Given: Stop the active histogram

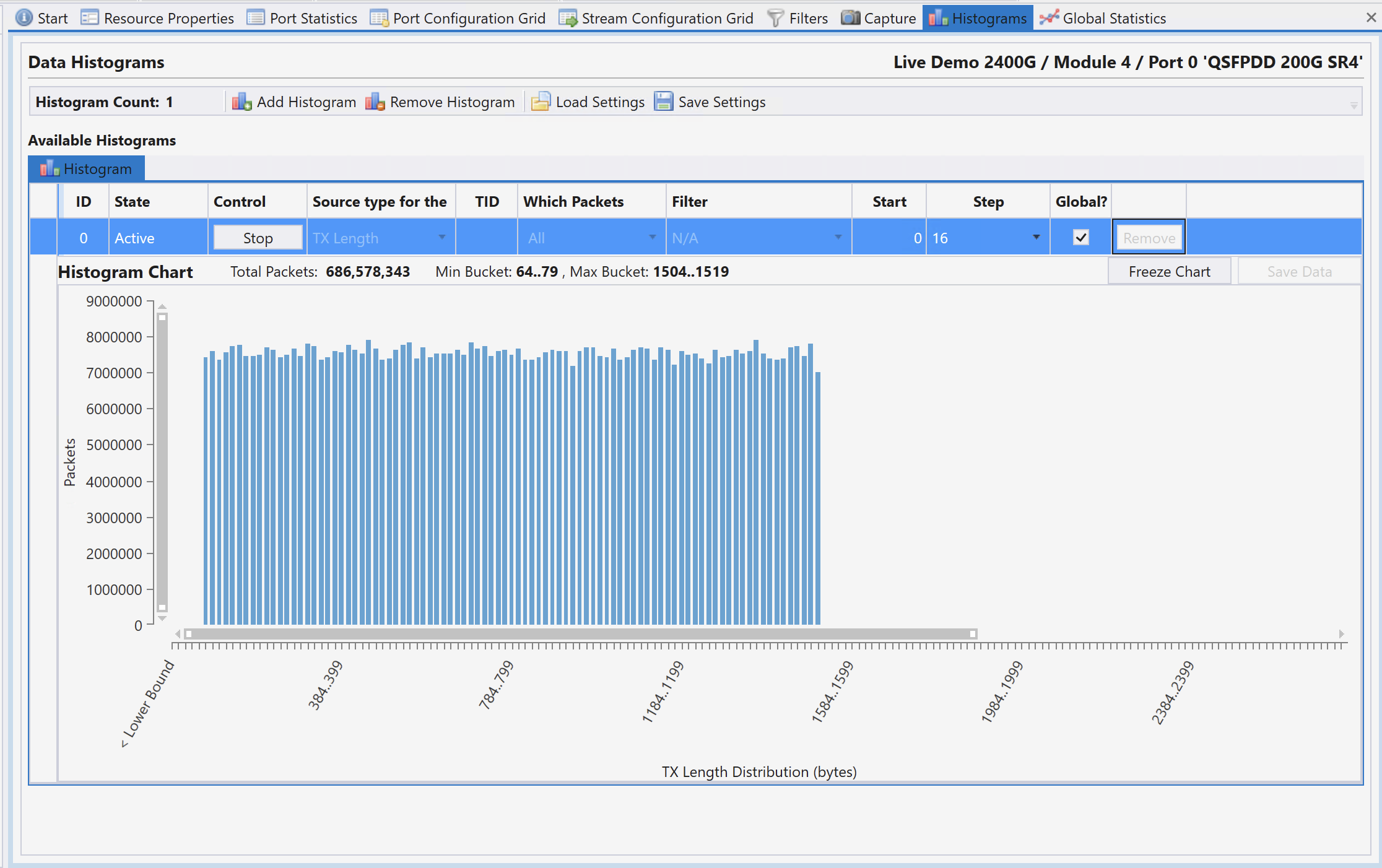Looking at the screenshot, I should pyautogui.click(x=258, y=238).
